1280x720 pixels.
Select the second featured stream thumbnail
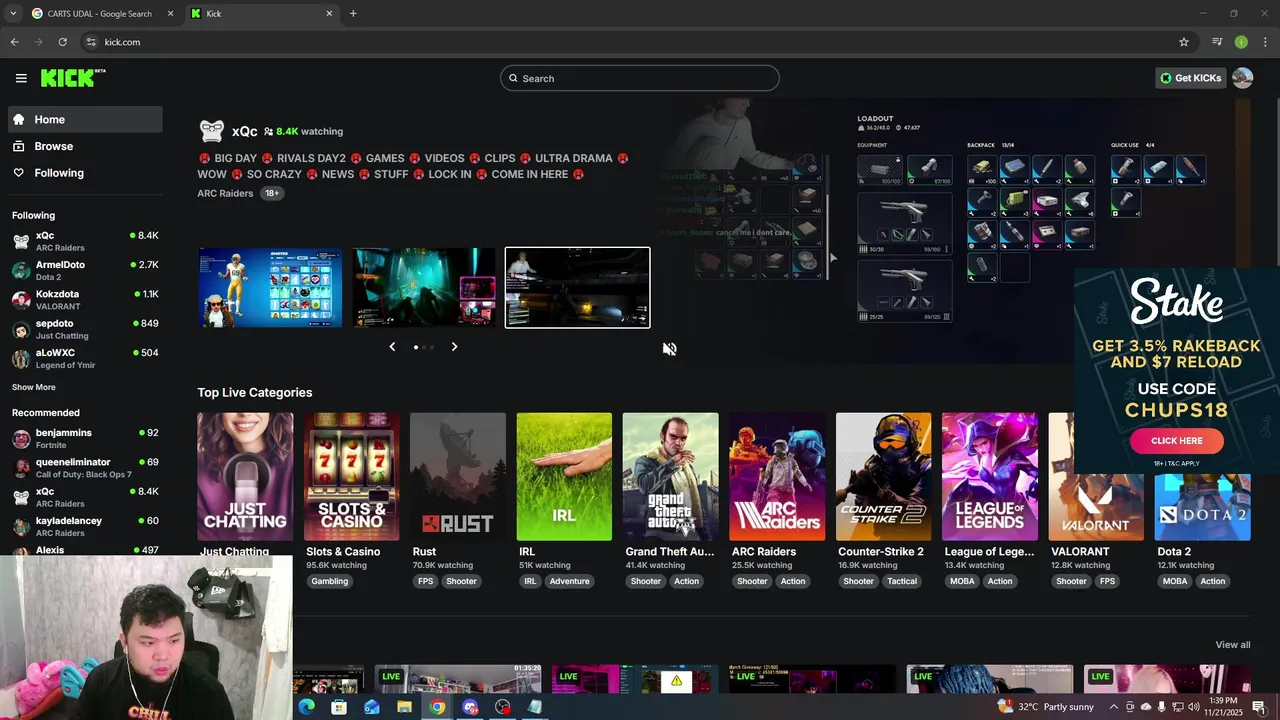pos(424,288)
